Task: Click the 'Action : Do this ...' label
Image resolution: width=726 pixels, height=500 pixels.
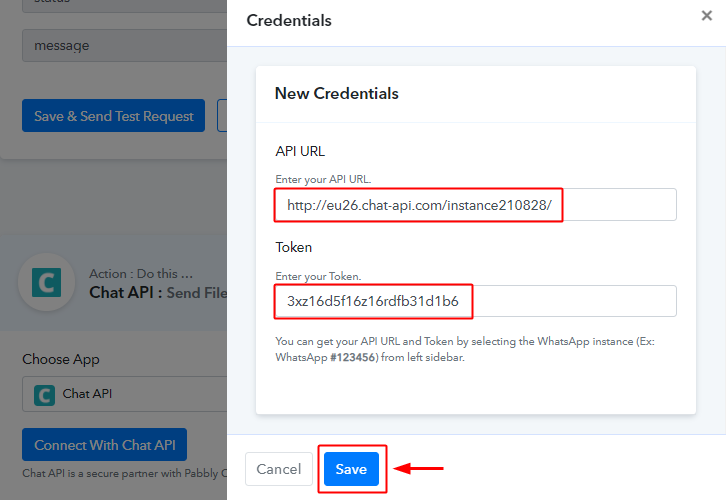Action: [x=141, y=274]
